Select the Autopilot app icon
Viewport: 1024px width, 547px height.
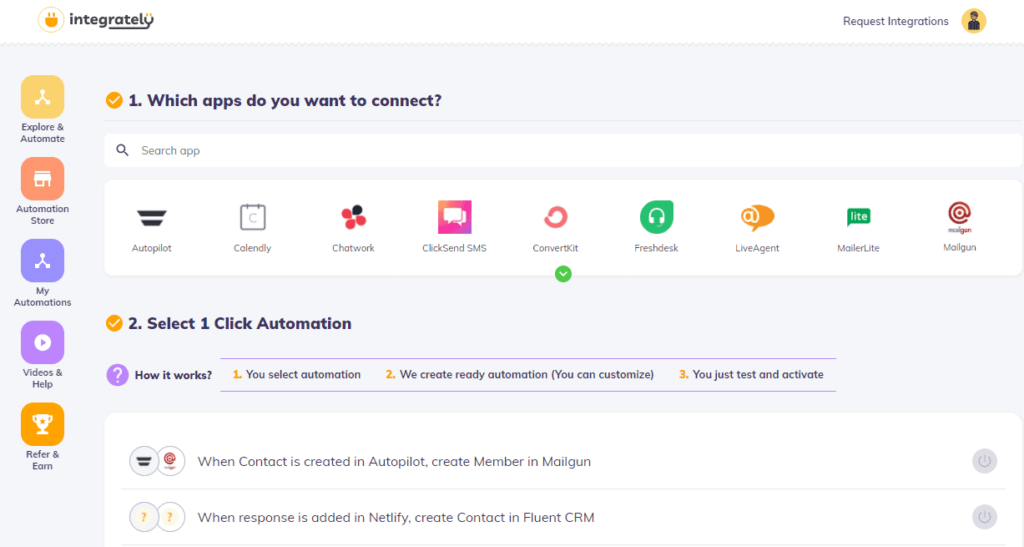[x=152, y=218]
